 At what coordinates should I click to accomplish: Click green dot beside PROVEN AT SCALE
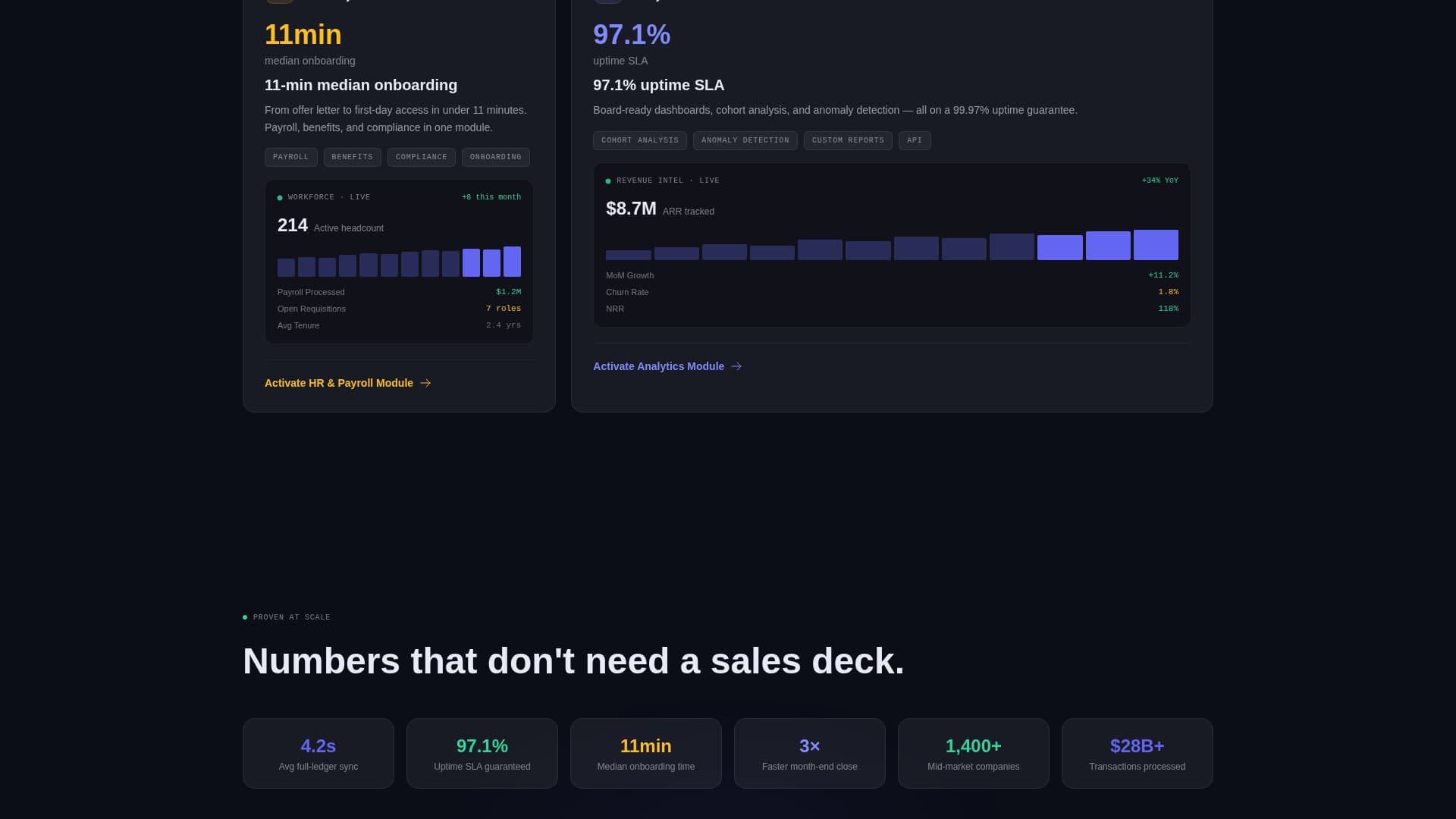245,617
